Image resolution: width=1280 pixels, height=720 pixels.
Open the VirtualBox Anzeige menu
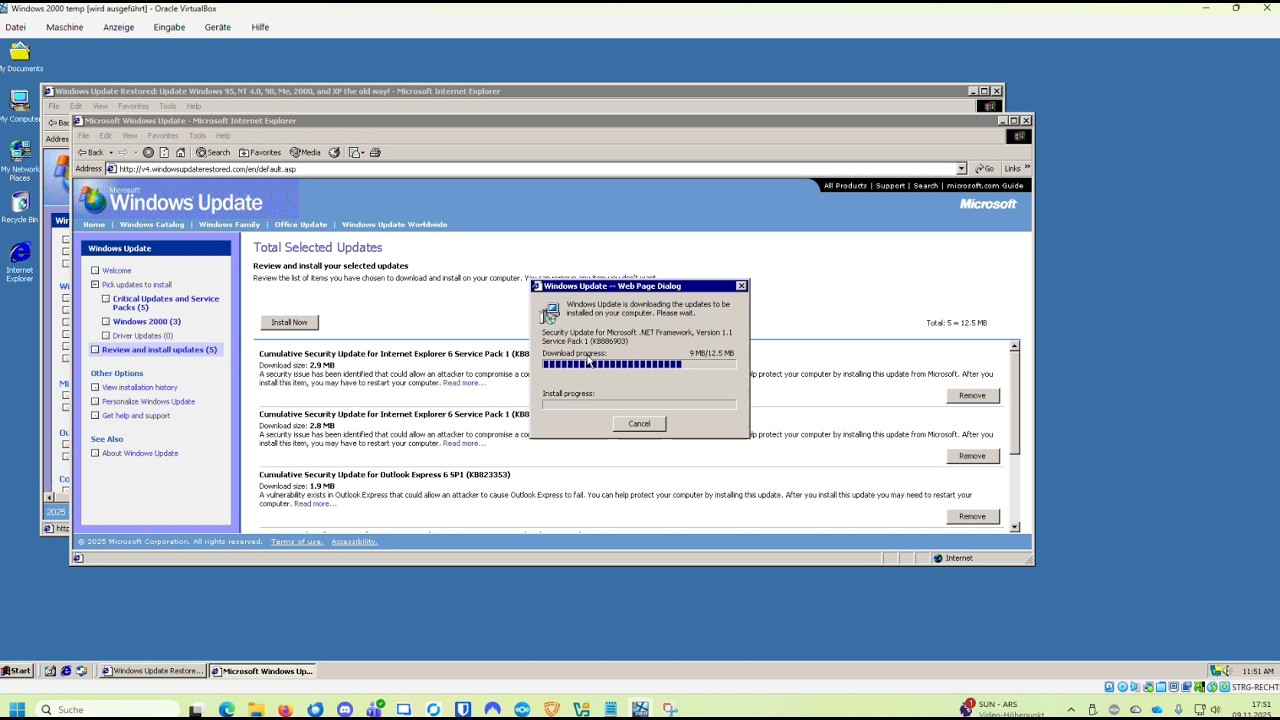tap(118, 27)
